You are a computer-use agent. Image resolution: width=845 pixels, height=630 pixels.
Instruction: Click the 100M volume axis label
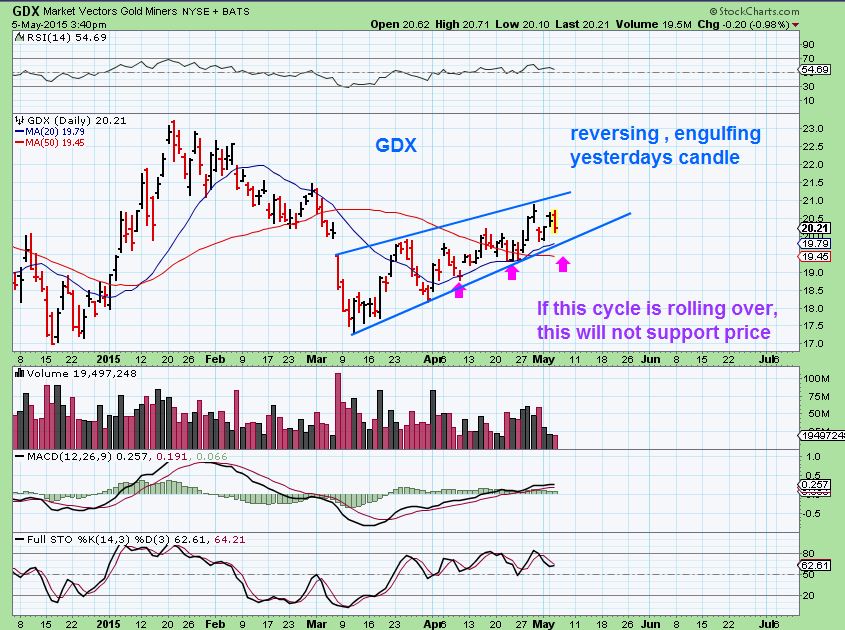[816, 378]
